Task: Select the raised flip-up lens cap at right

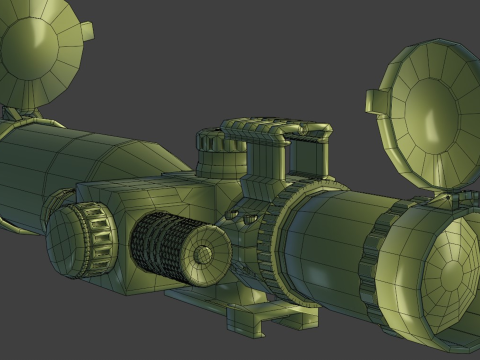Action: tap(430, 115)
